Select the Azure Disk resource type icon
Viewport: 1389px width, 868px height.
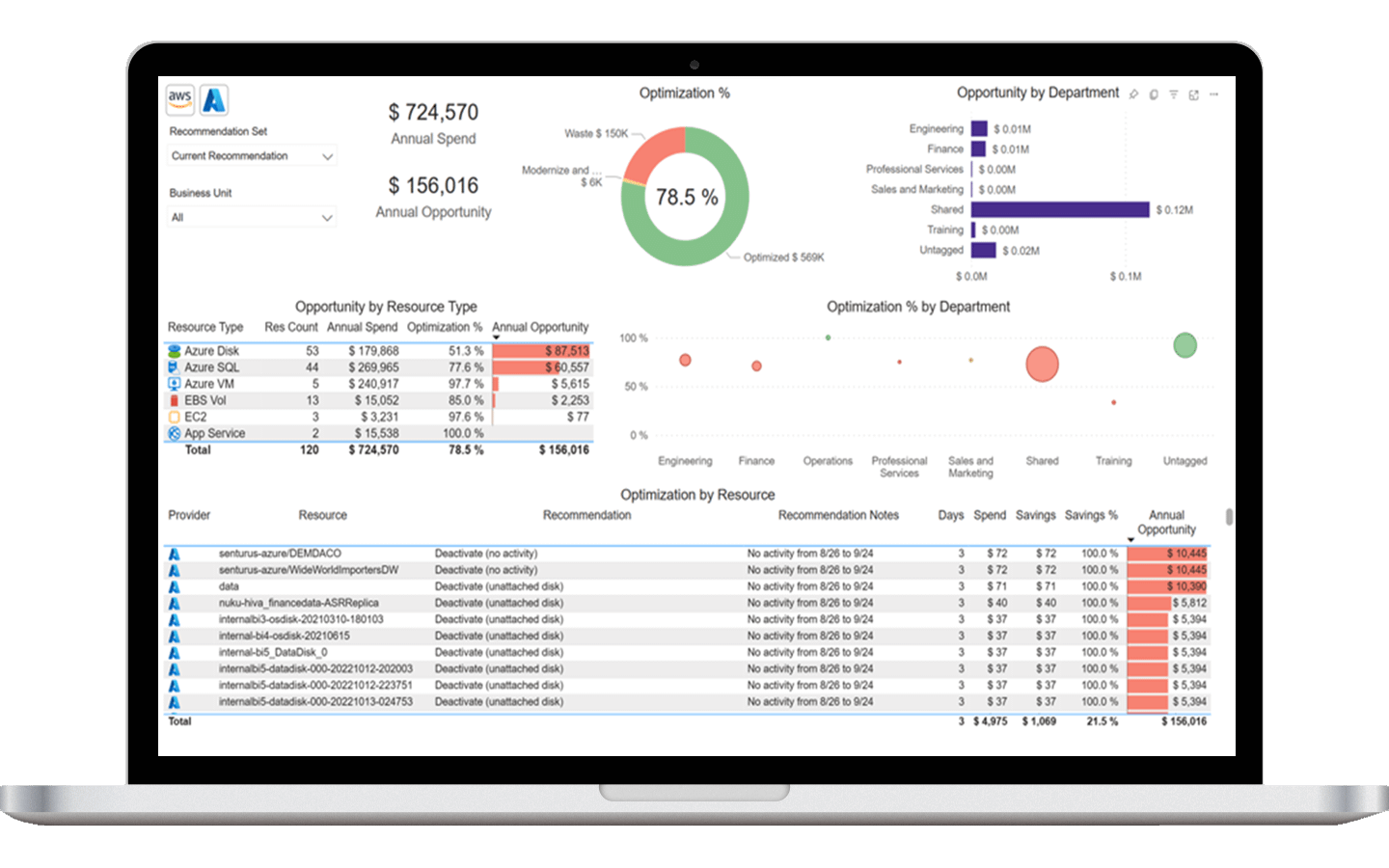pyautogui.click(x=174, y=351)
